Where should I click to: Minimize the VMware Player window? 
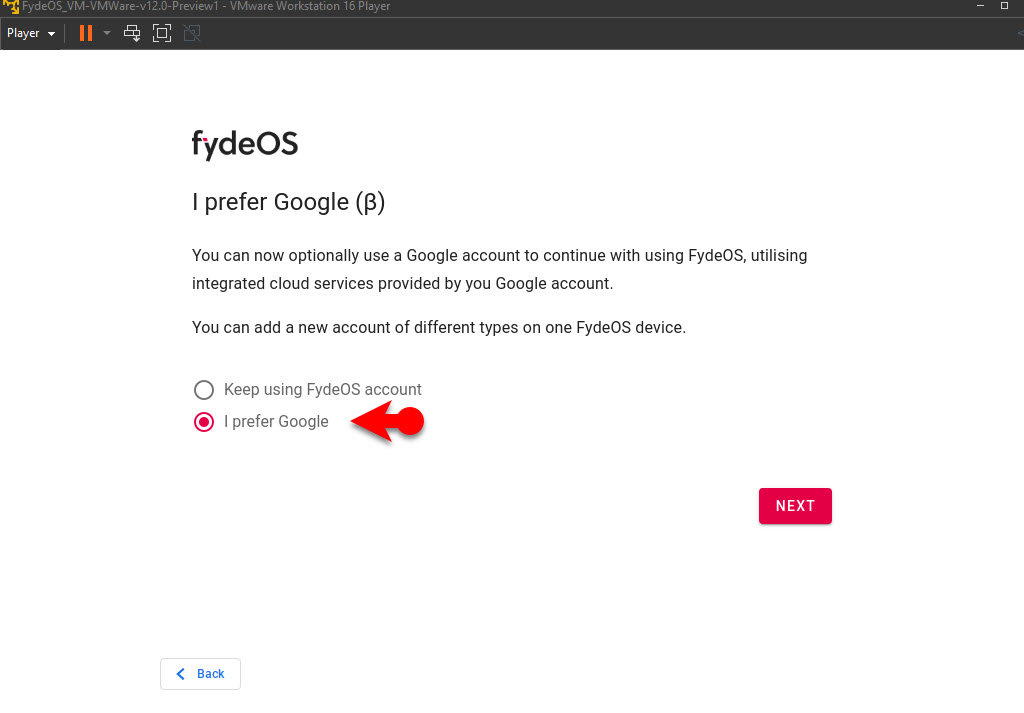[x=980, y=6]
